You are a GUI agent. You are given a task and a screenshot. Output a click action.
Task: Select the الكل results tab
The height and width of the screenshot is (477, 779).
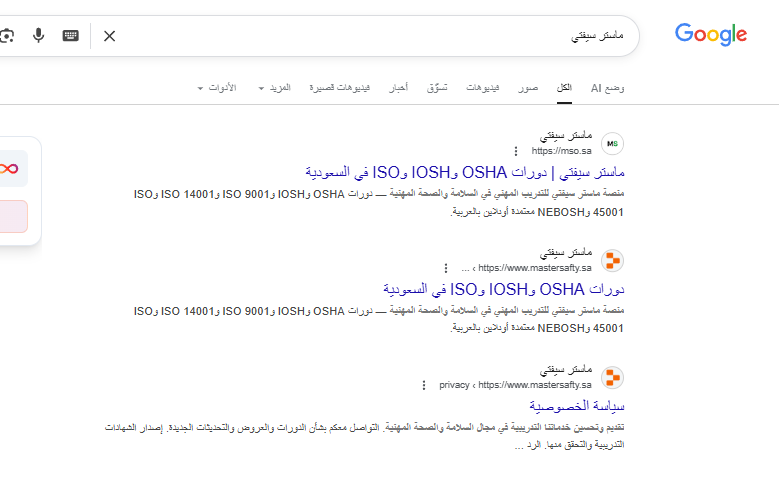pos(564,88)
